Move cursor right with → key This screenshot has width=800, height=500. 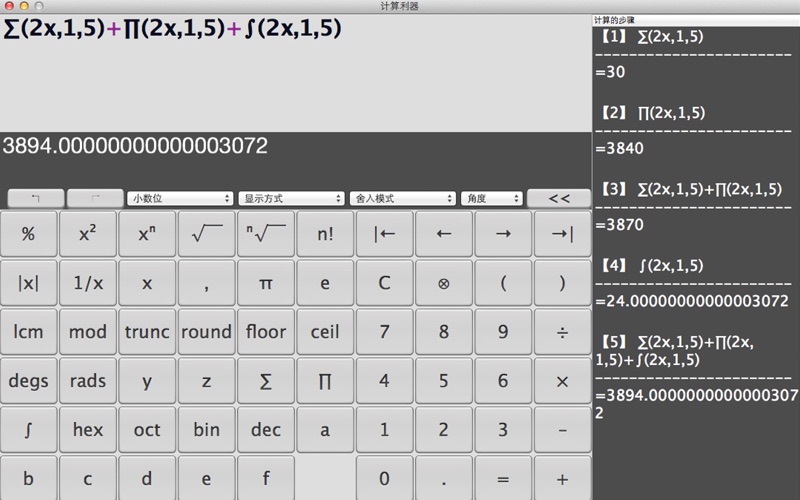[503, 234]
